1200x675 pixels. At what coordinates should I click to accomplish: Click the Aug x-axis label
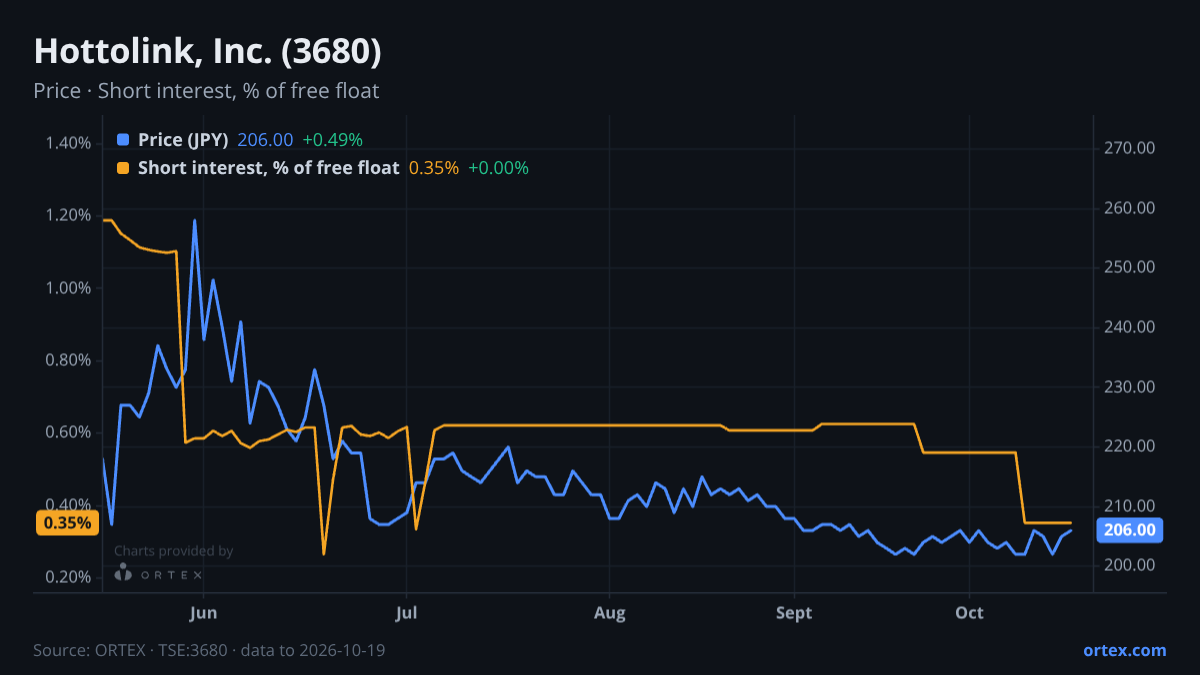[610, 612]
